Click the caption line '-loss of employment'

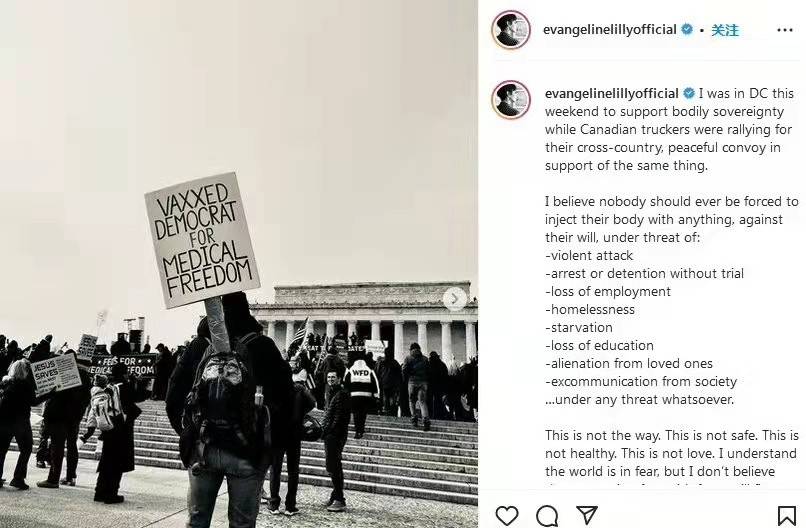[608, 292]
